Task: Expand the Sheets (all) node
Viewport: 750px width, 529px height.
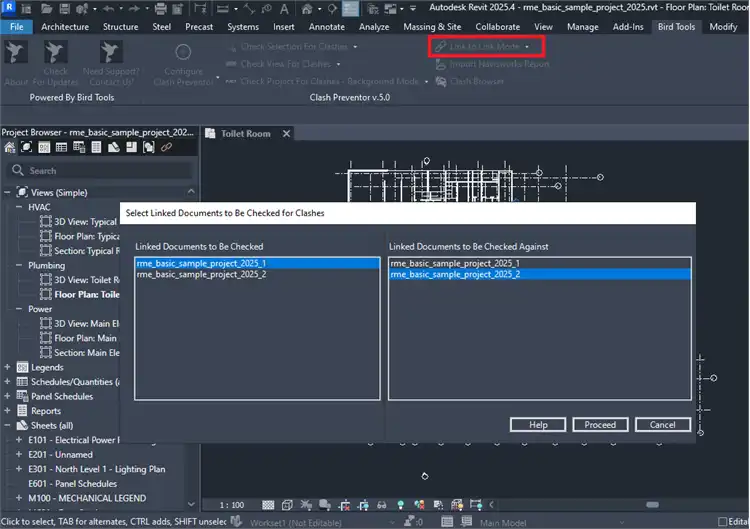Action: 8,425
